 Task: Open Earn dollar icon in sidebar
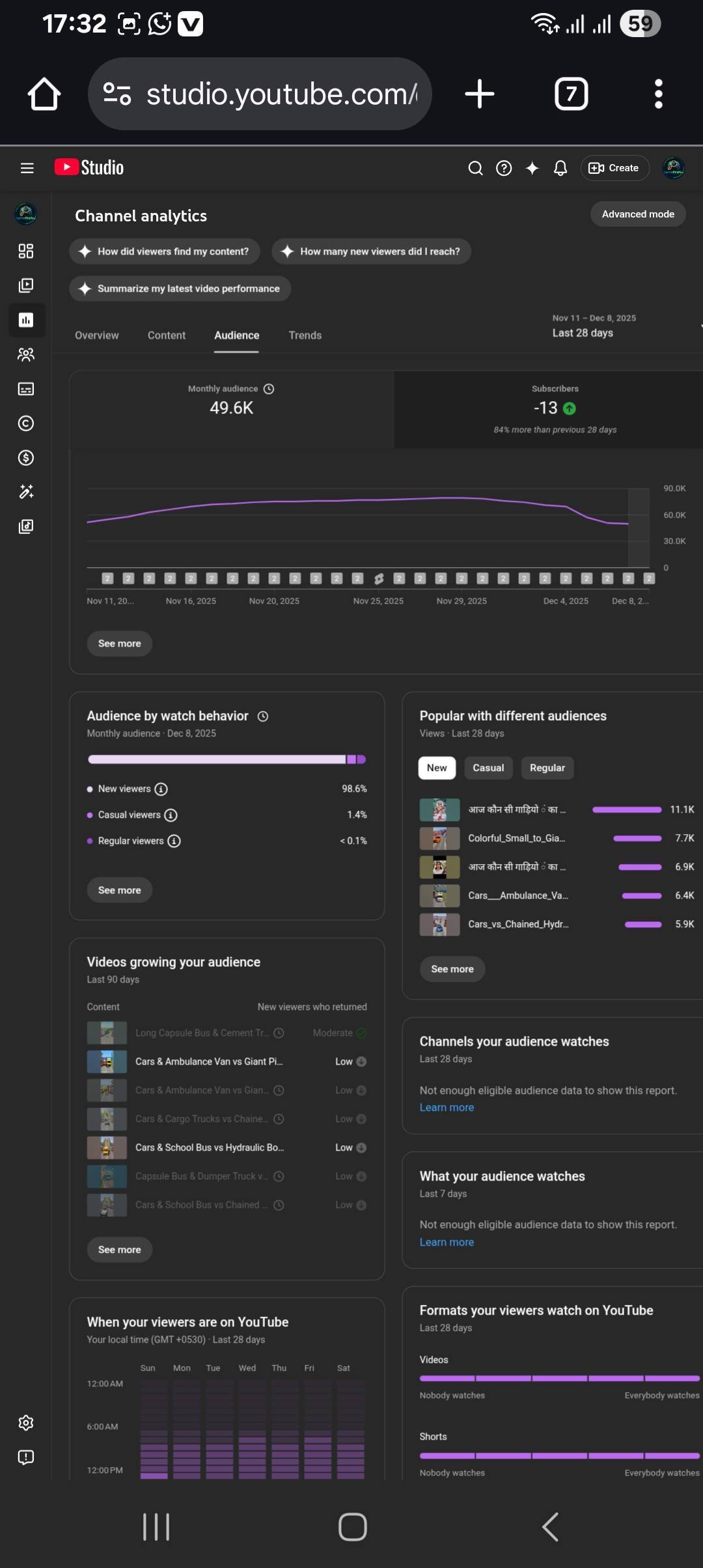[26, 458]
